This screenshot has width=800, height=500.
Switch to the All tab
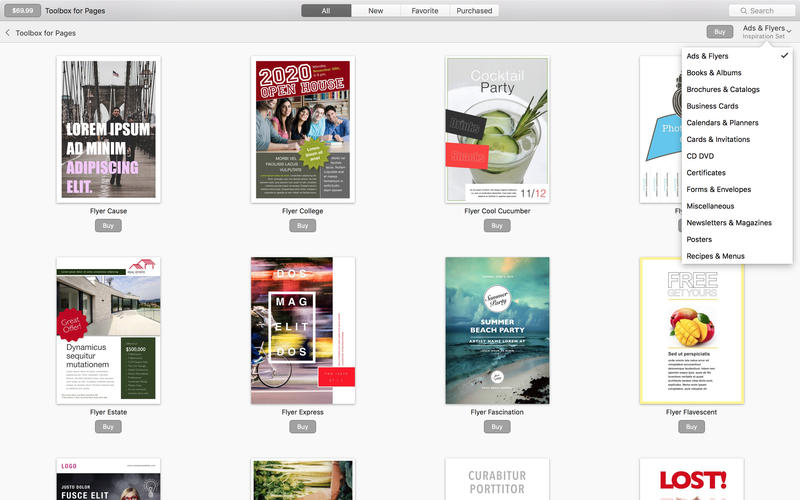326,11
